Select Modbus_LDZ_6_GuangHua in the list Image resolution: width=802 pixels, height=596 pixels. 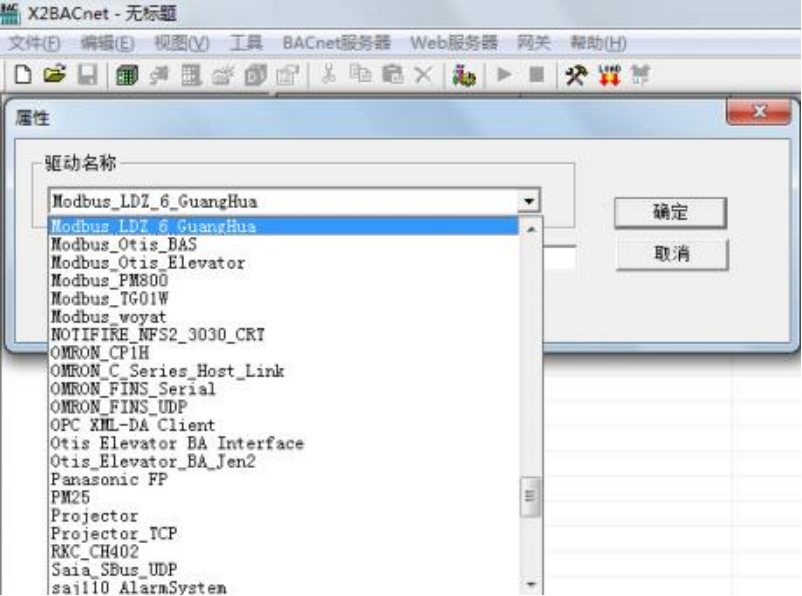(283, 226)
